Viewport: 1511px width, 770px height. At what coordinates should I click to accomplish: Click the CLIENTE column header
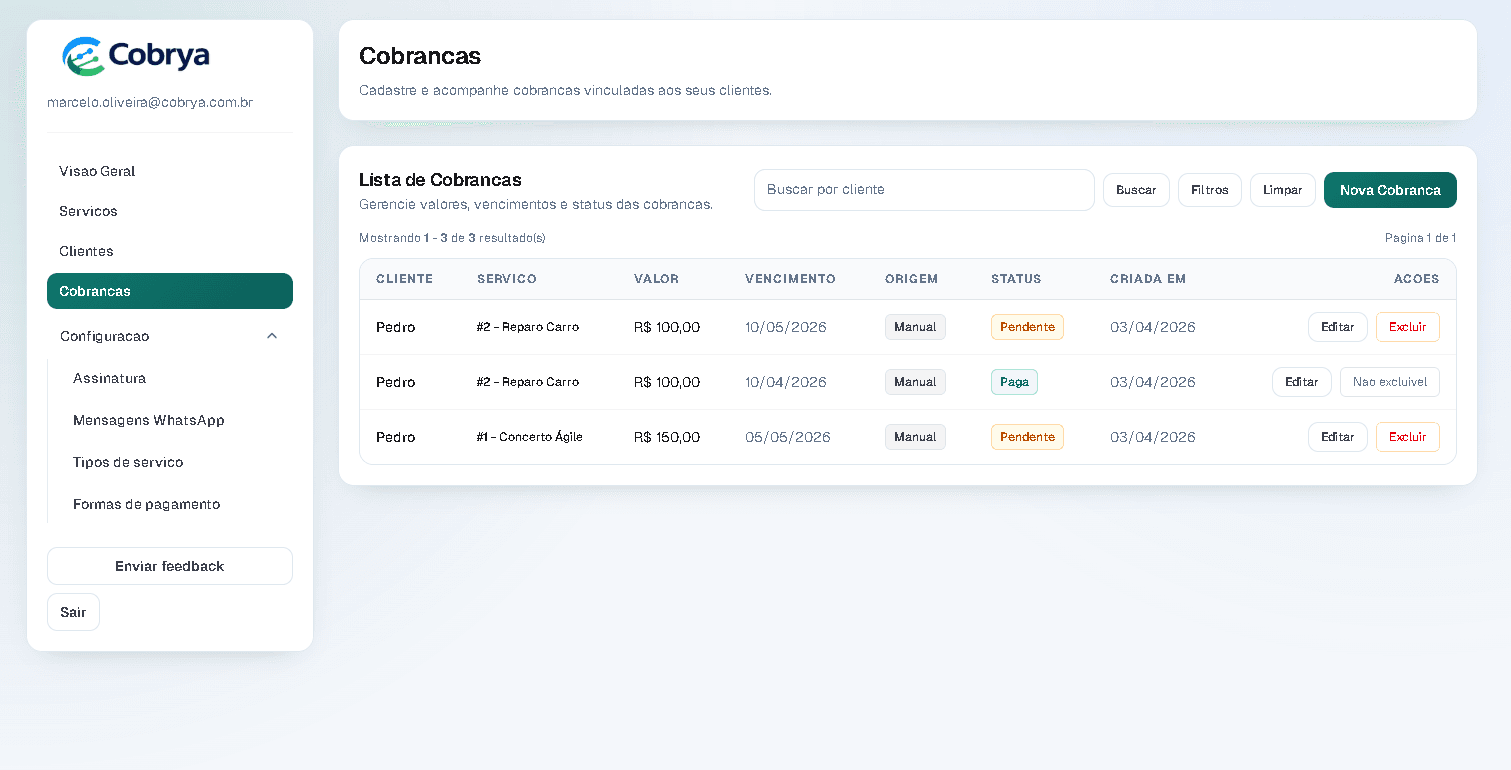(x=404, y=279)
